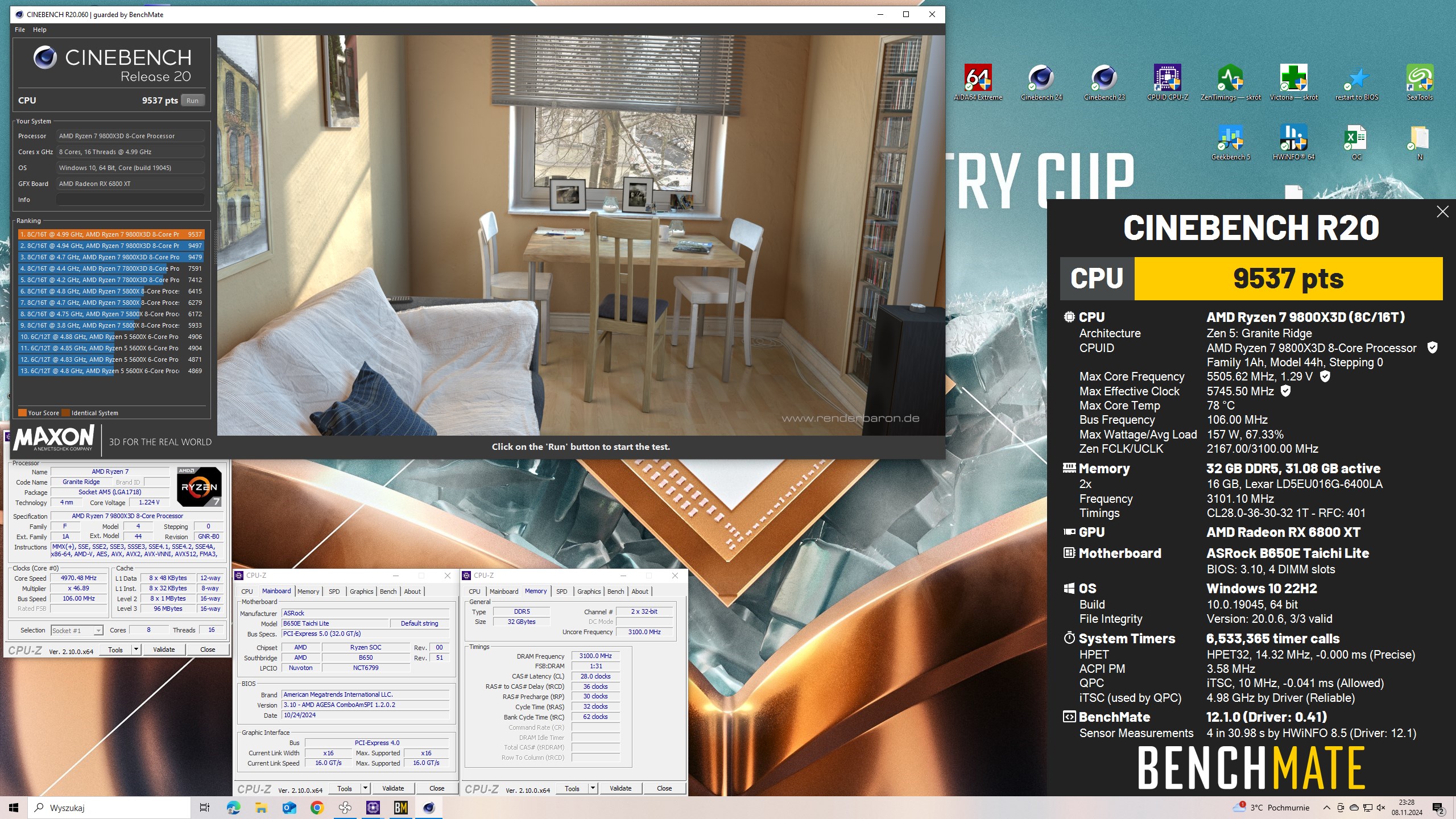Open network tray icon

tap(1367, 808)
